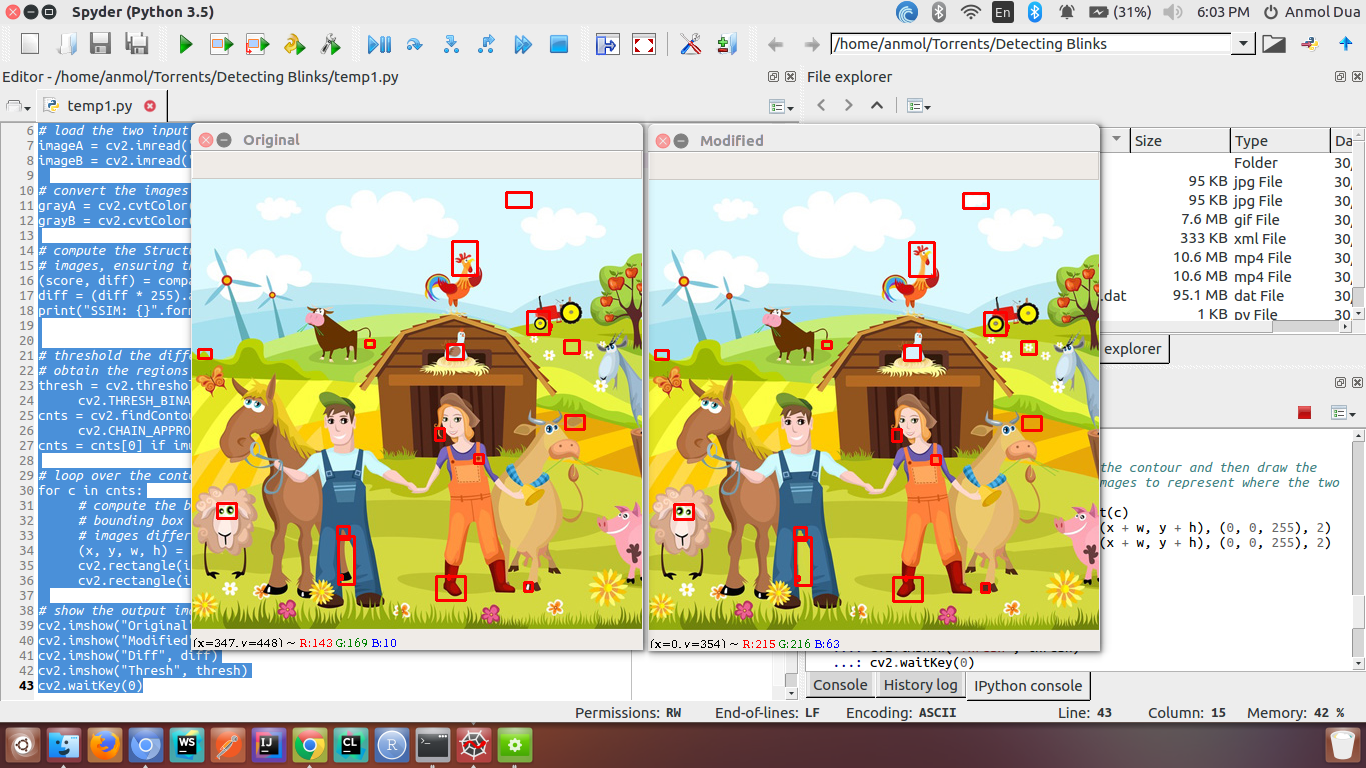Open the IPython console options dropdown menu
The height and width of the screenshot is (768, 1366).
coord(1343,412)
